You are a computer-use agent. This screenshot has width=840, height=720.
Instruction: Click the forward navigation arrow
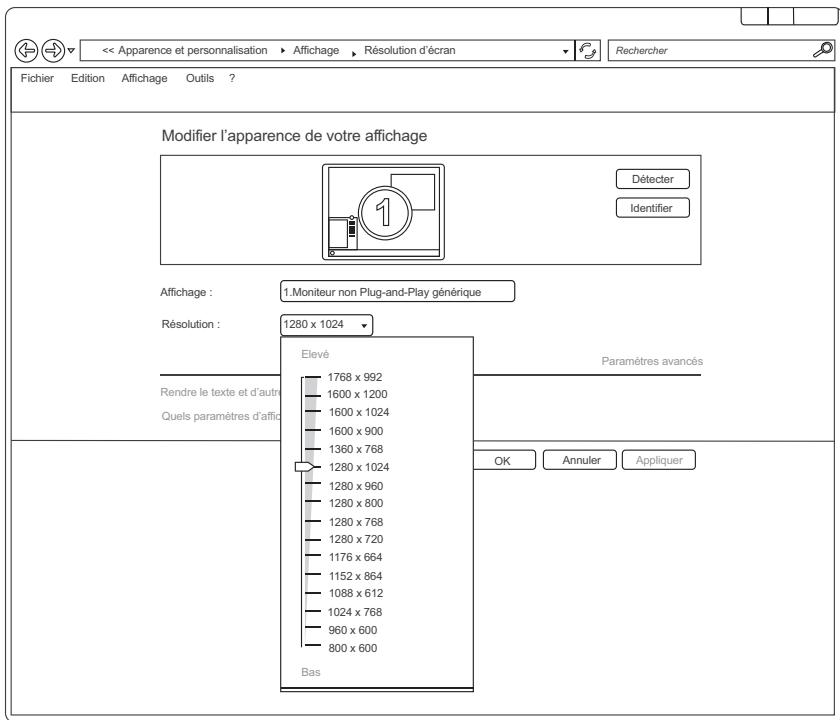(x=53, y=51)
